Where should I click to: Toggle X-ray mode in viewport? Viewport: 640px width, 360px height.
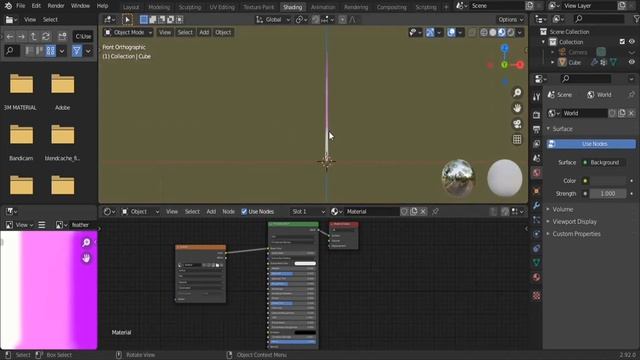click(x=472, y=33)
